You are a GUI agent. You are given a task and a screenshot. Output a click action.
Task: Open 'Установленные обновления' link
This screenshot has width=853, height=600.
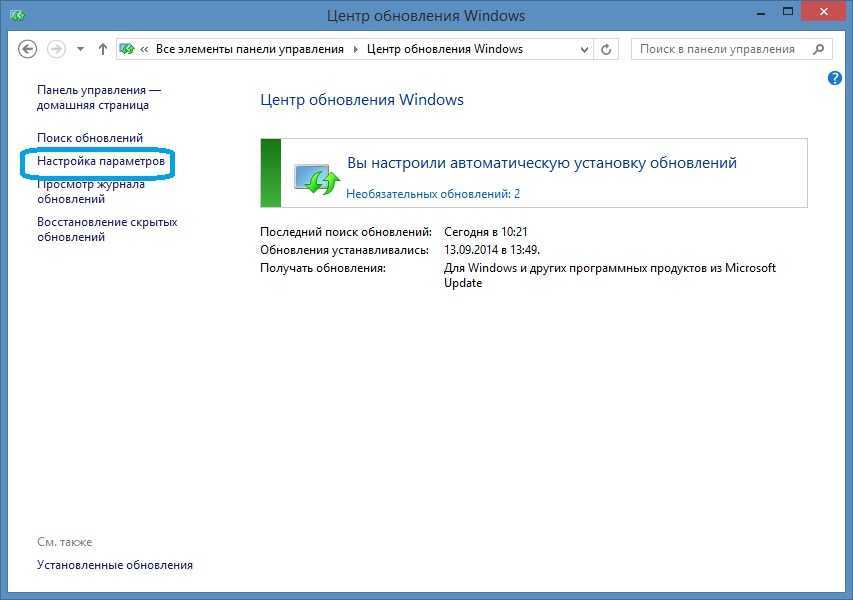(115, 565)
